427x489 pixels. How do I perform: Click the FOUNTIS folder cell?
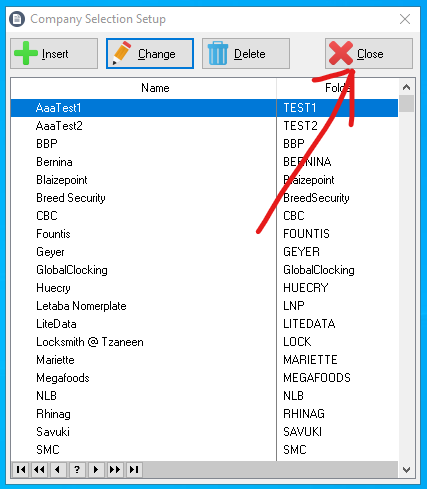pos(306,234)
